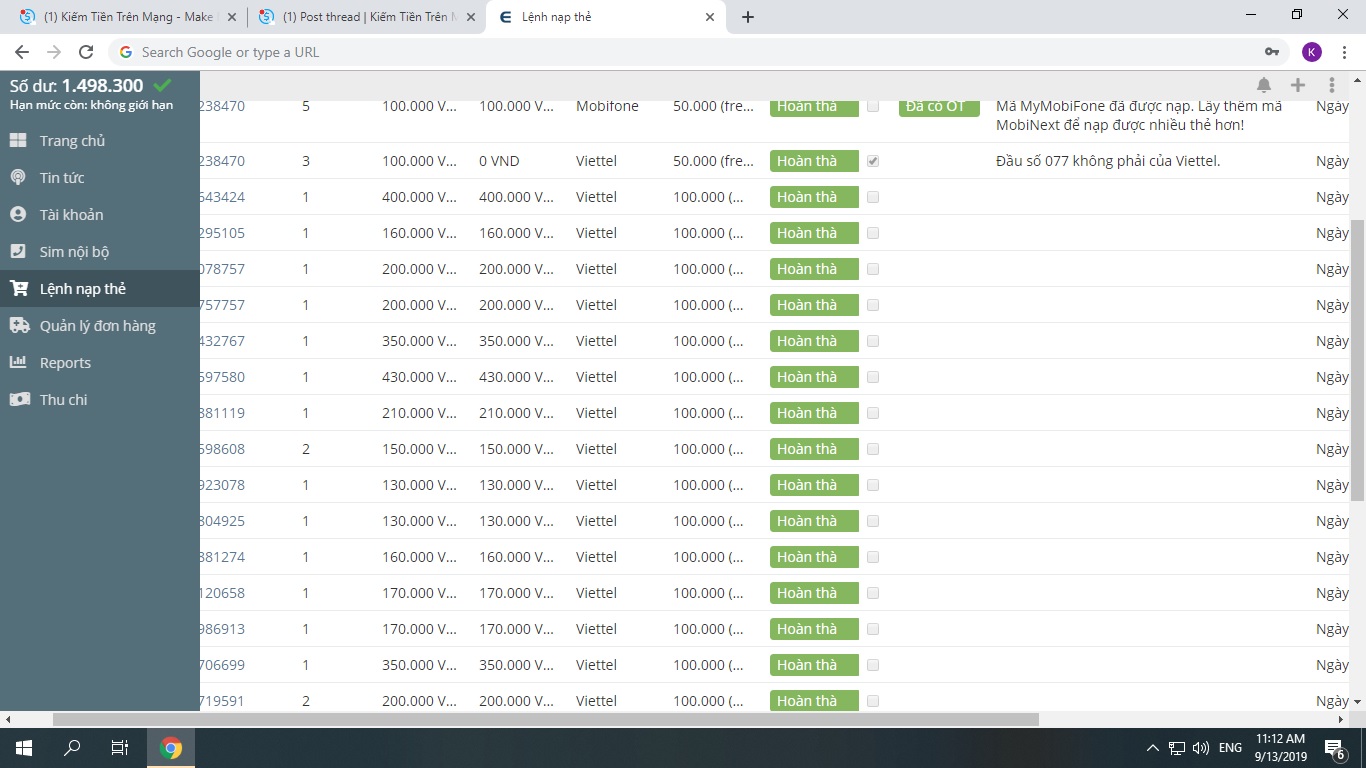Click the Trang chủ grid icon
Viewport: 1366px width, 768px height.
tap(18, 141)
